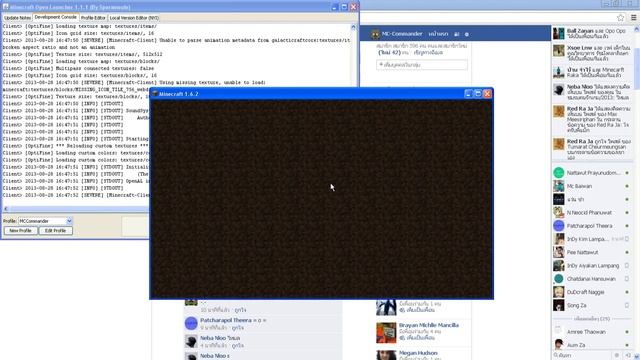Viewport: 640px width, 360px height.
Task: Click the Ball Zayan ticker story
Action: click(592, 33)
